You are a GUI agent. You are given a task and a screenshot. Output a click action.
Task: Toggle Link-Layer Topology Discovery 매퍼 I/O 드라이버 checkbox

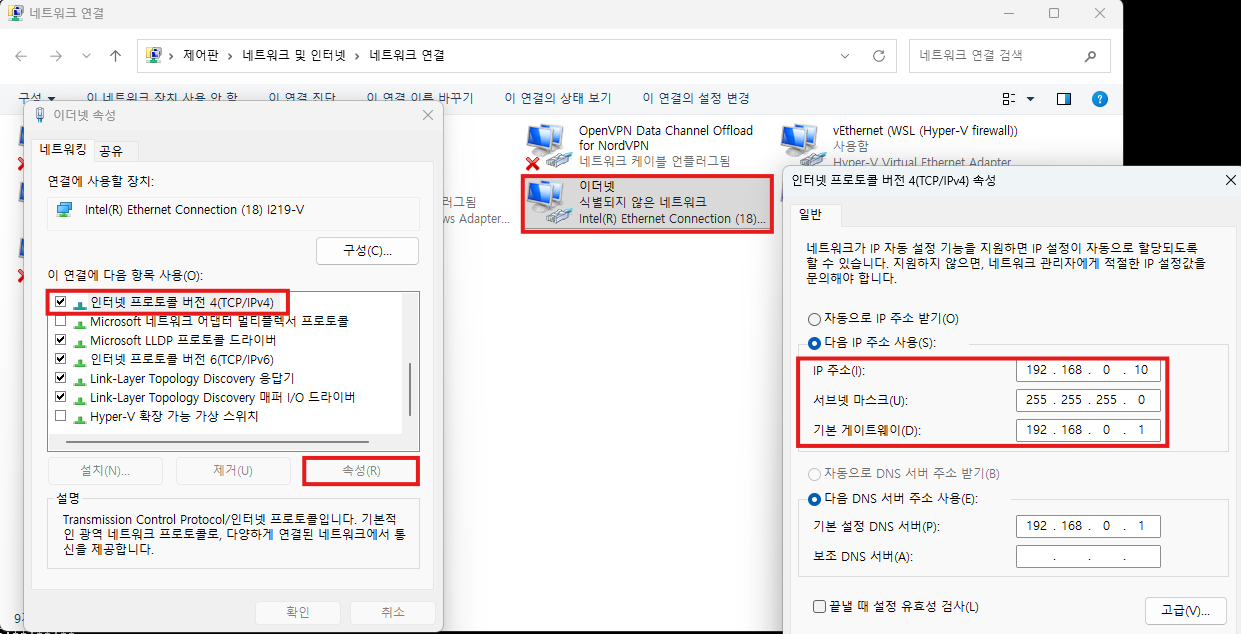point(60,397)
